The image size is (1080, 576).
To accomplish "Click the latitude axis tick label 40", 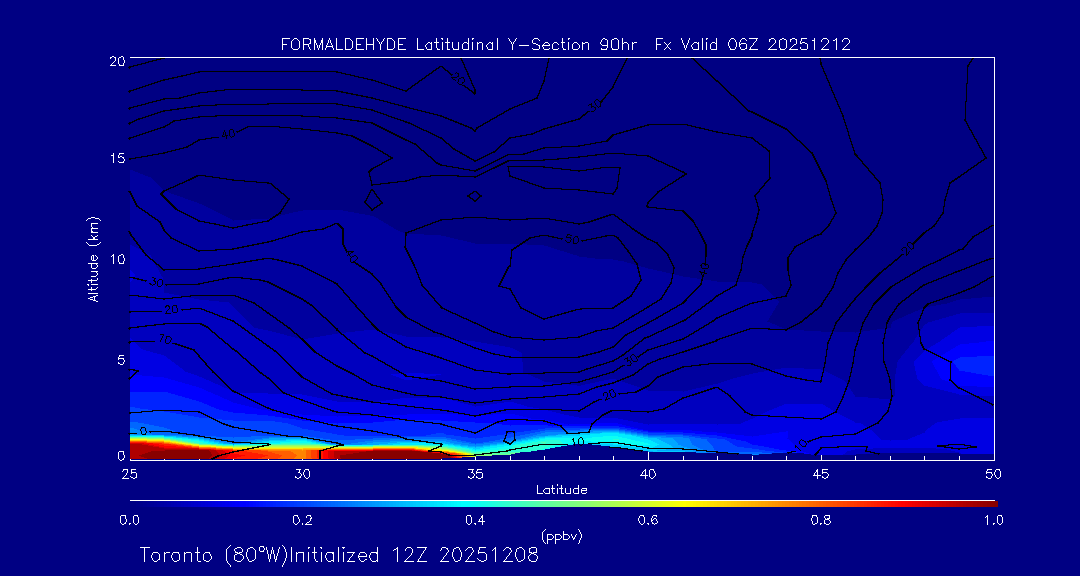I will coord(648,472).
